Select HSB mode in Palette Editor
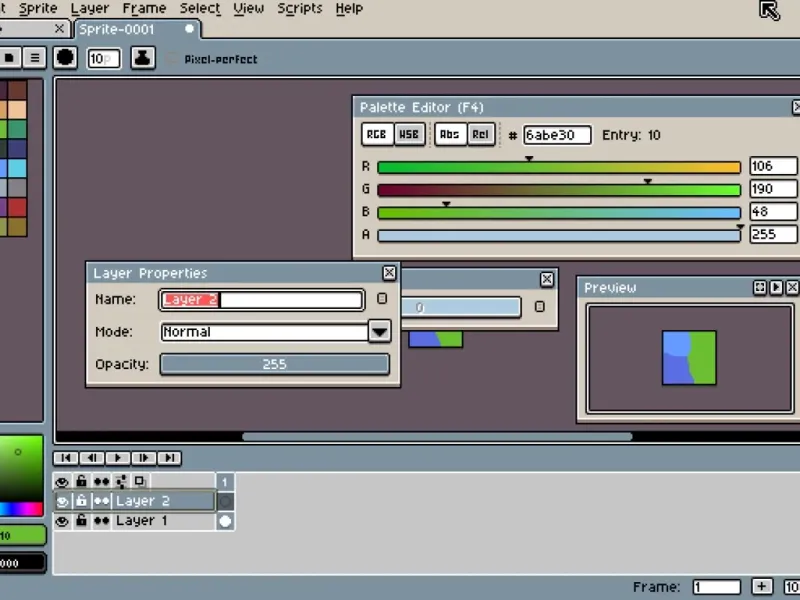This screenshot has height=600, width=800. (410, 134)
